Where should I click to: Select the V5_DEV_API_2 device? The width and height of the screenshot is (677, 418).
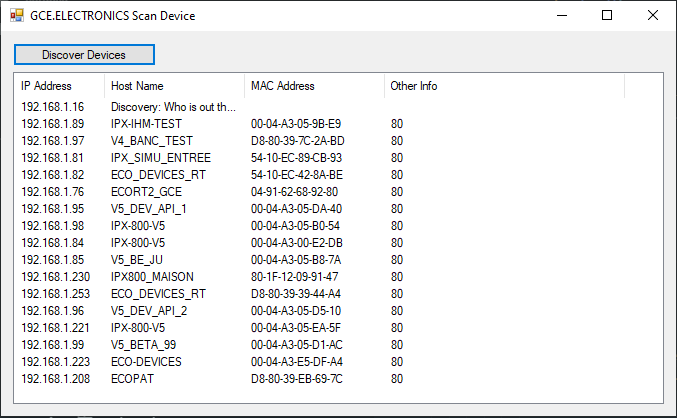[x=148, y=311]
